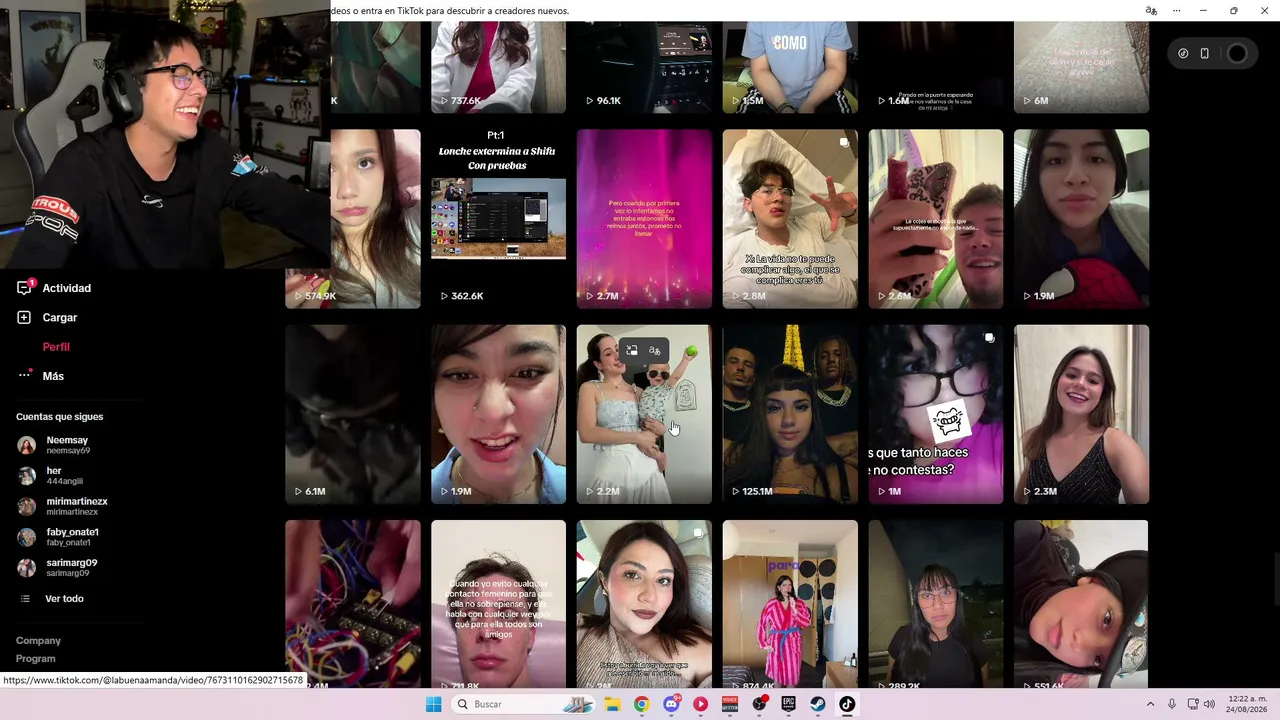Screen dimensions: 1280x720
Task: Play the 'La vida no te puede complicar' video
Action: click(790, 218)
